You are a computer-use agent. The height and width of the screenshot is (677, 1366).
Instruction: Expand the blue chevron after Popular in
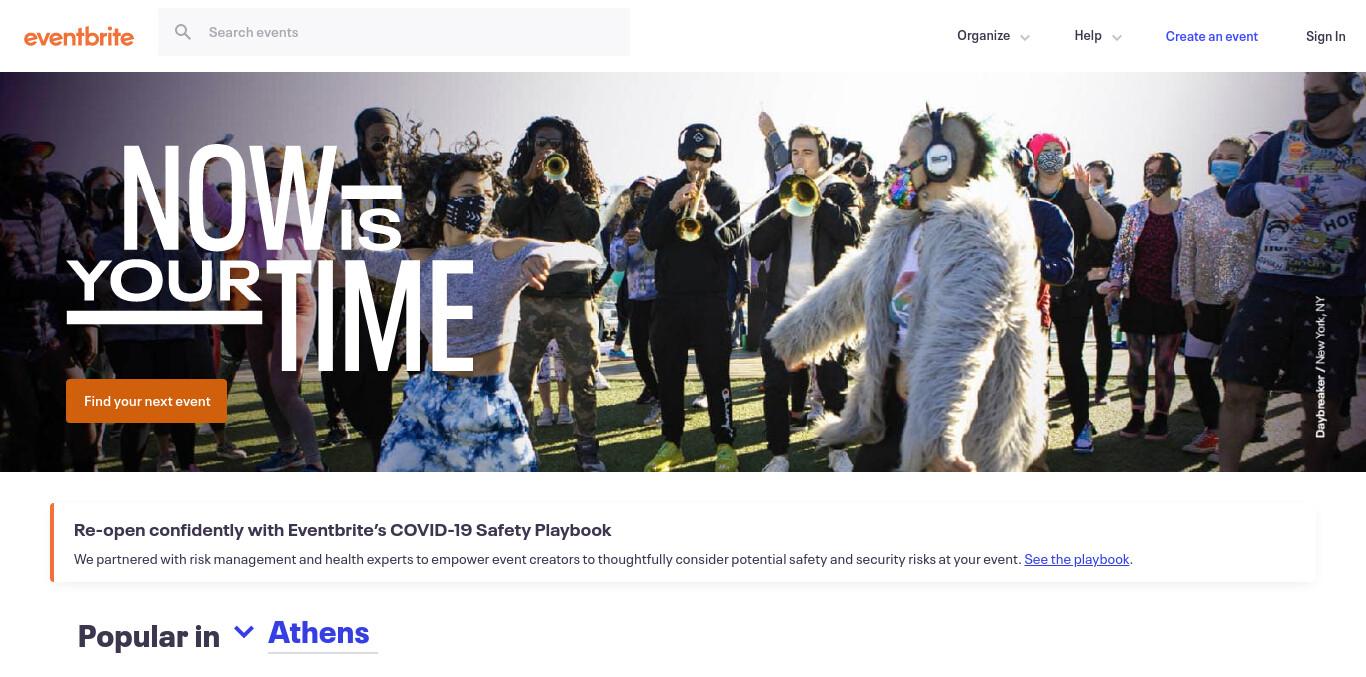[x=243, y=632]
